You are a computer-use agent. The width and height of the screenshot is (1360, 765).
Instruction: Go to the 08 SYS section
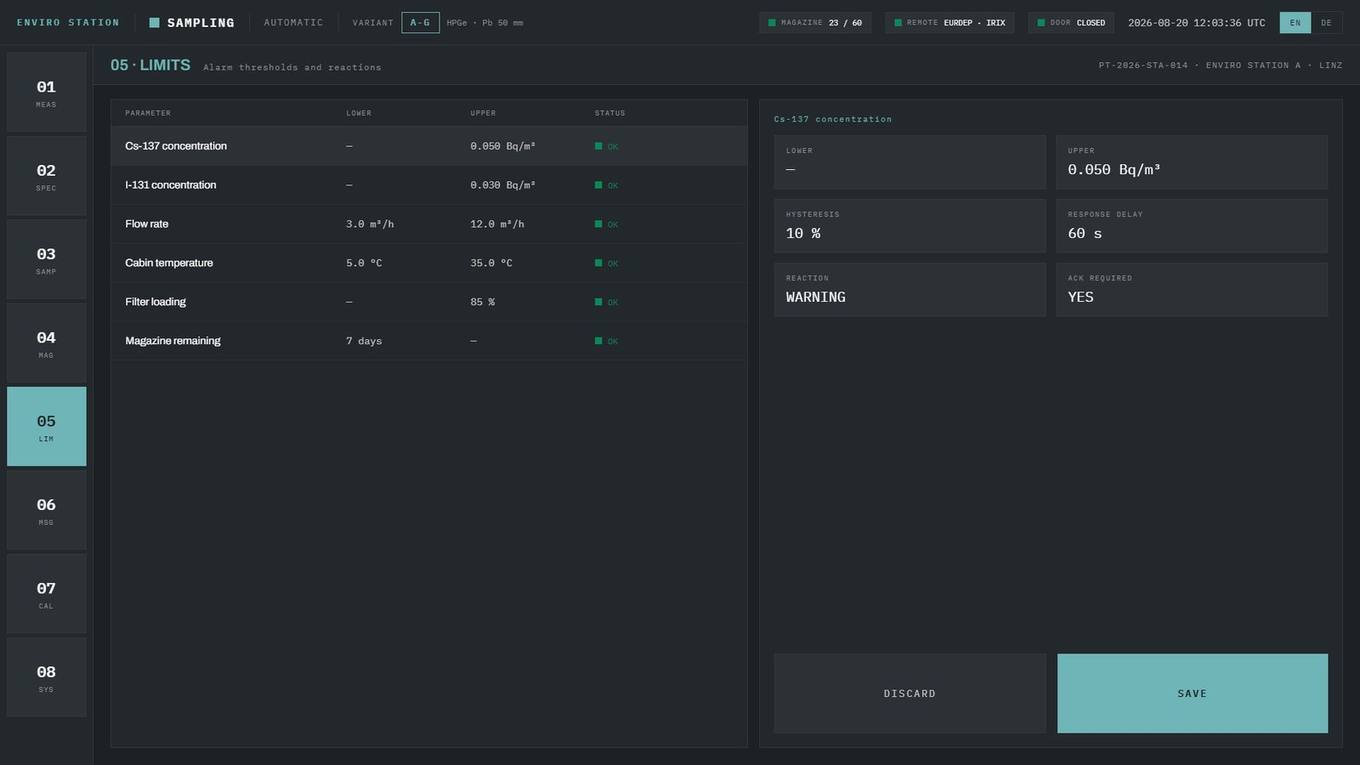click(x=46, y=678)
